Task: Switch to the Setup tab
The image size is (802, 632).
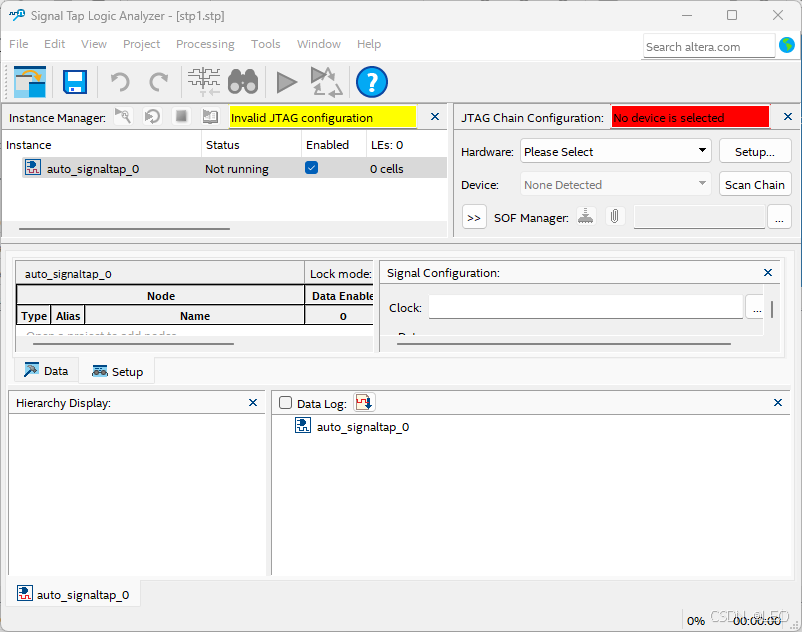Action: point(117,371)
